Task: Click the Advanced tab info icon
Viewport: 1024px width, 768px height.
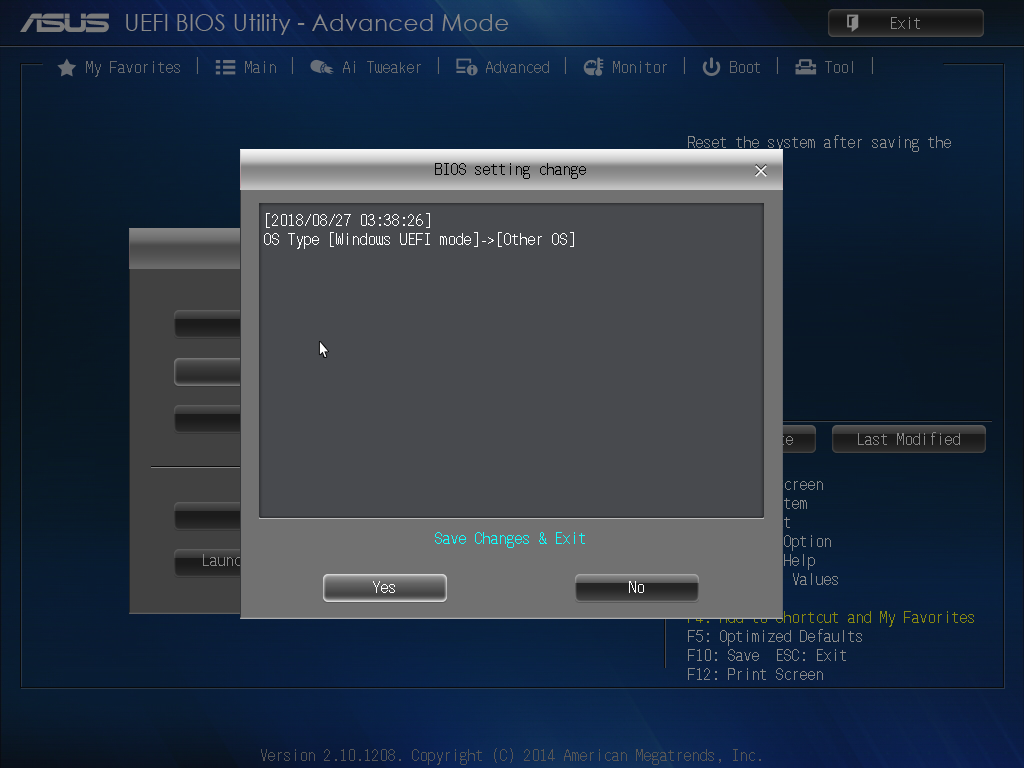Action: [x=466, y=67]
